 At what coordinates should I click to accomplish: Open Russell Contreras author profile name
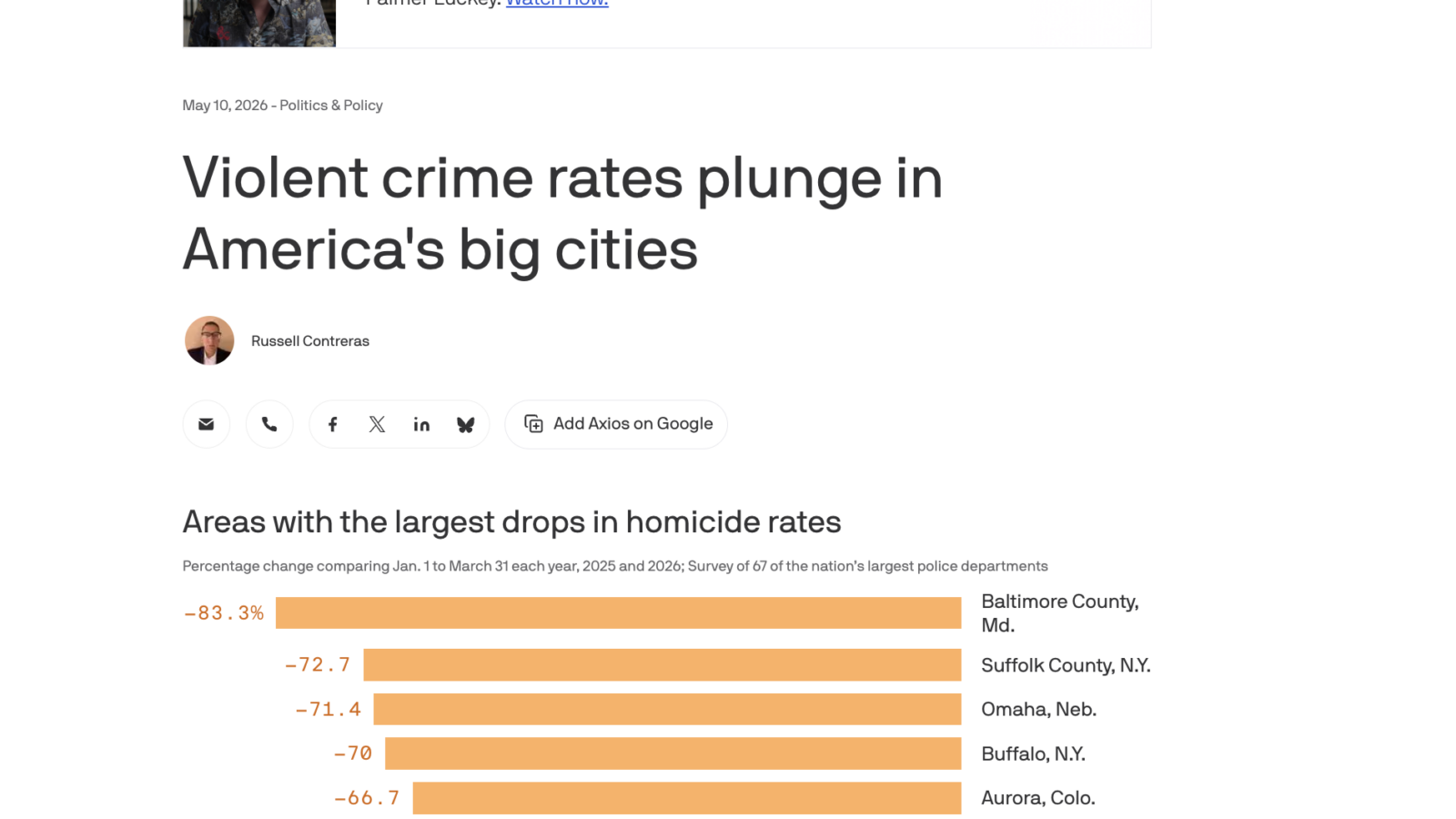click(x=310, y=341)
